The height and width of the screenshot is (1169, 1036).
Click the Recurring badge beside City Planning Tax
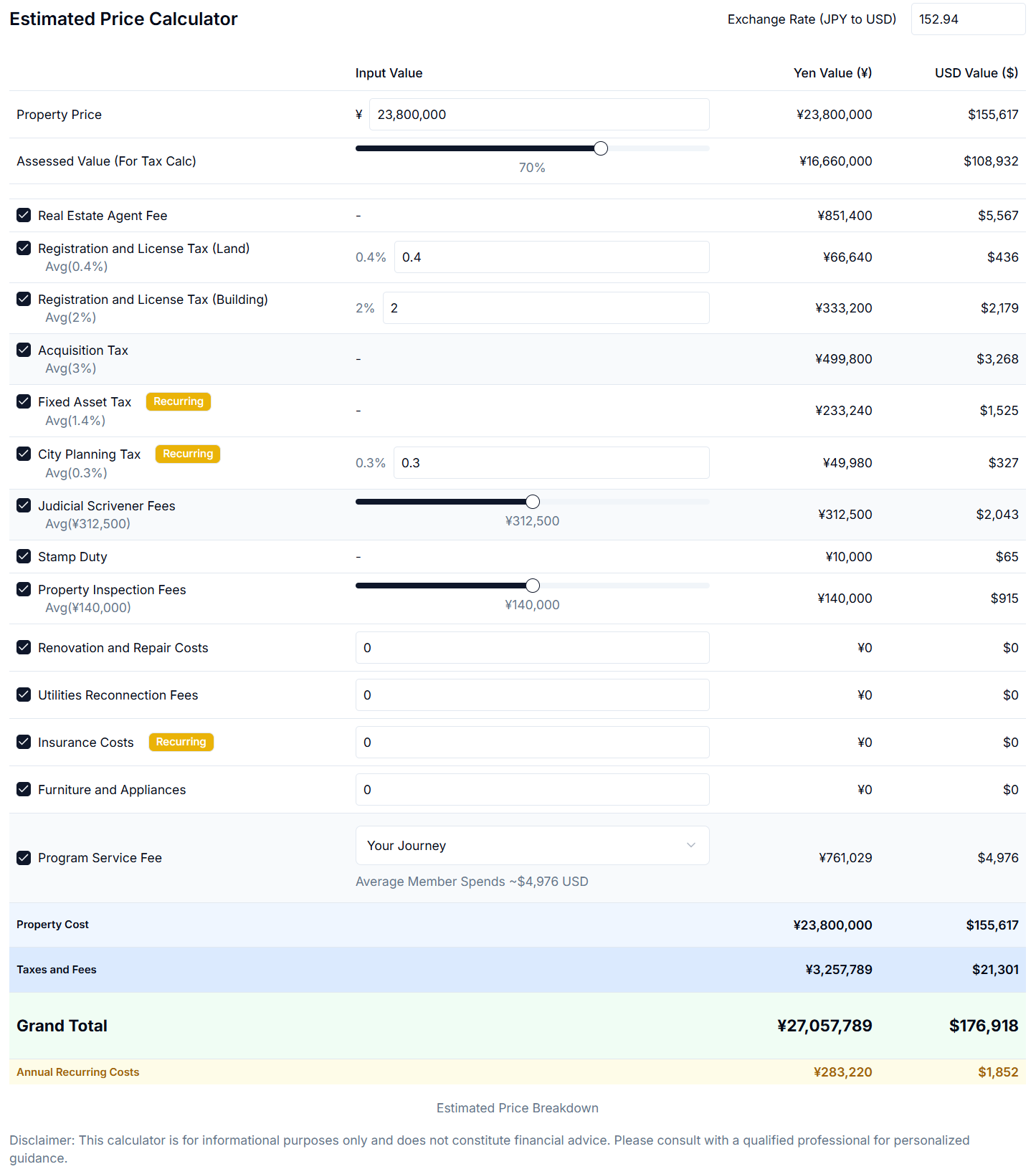(188, 454)
